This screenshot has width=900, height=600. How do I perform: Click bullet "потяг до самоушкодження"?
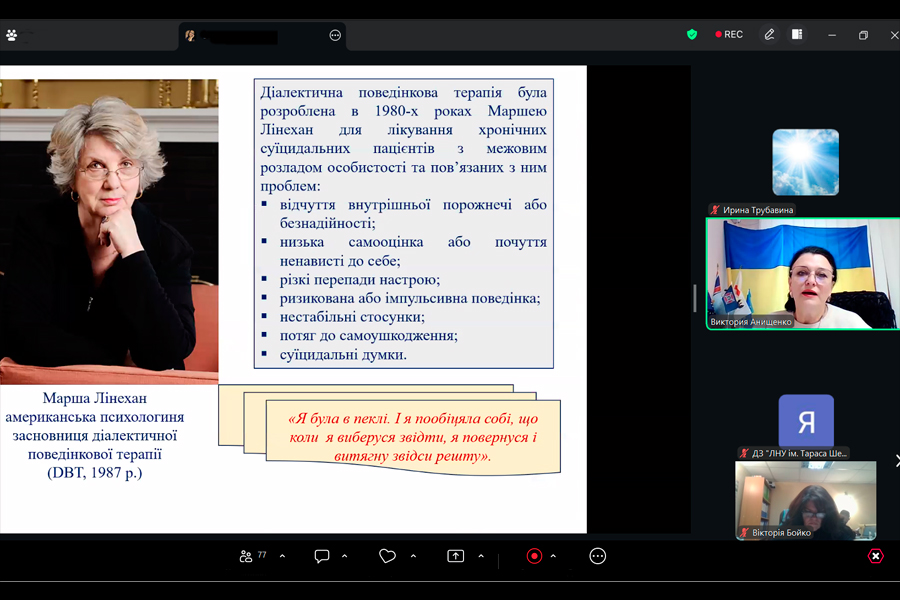pos(369,336)
